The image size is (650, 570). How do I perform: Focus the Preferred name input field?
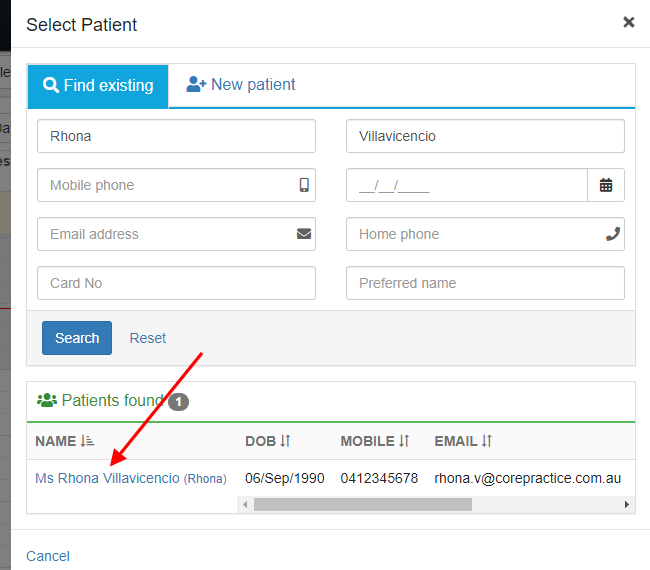click(x=485, y=283)
